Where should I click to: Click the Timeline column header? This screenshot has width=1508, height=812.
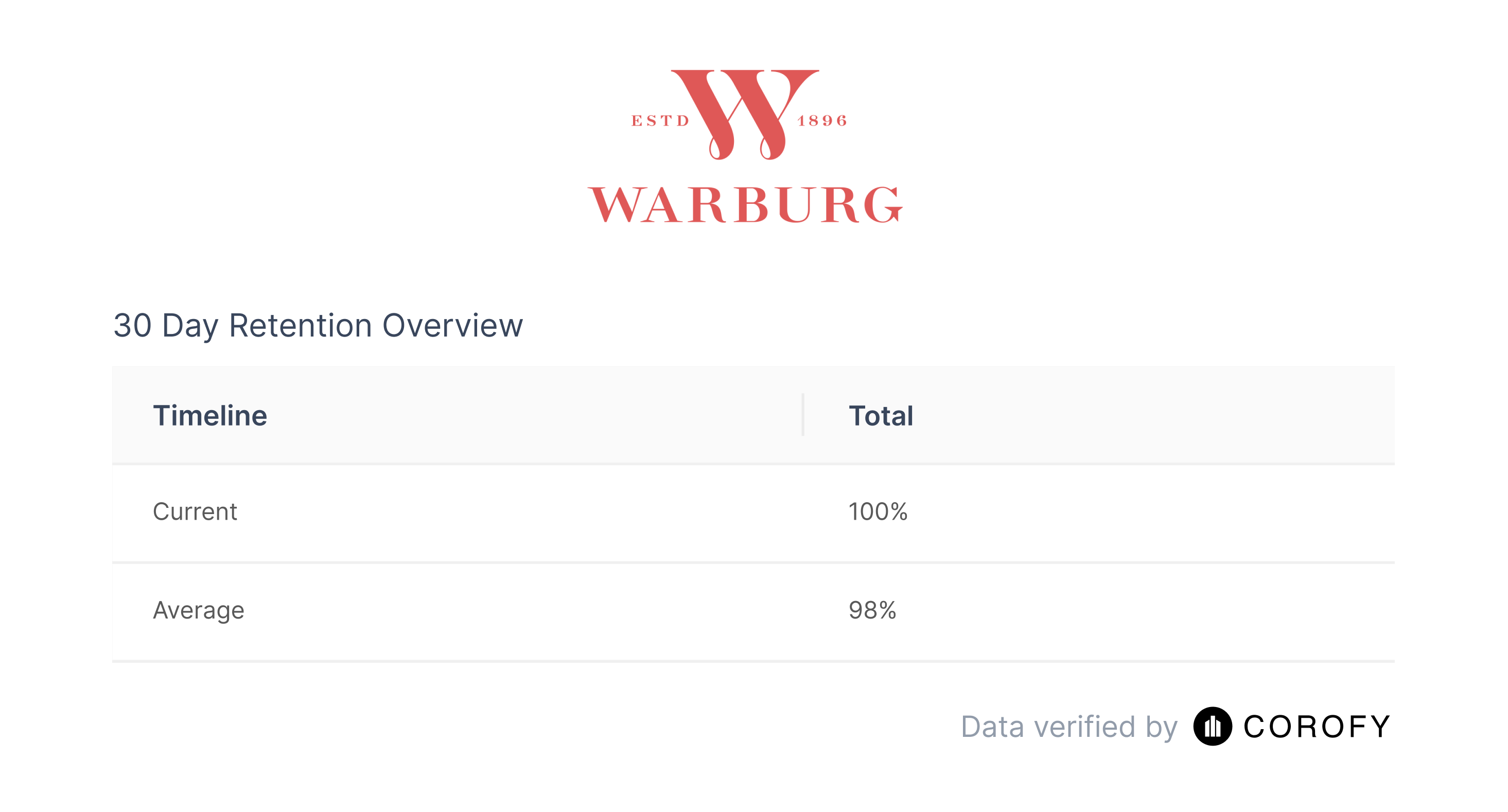point(210,416)
